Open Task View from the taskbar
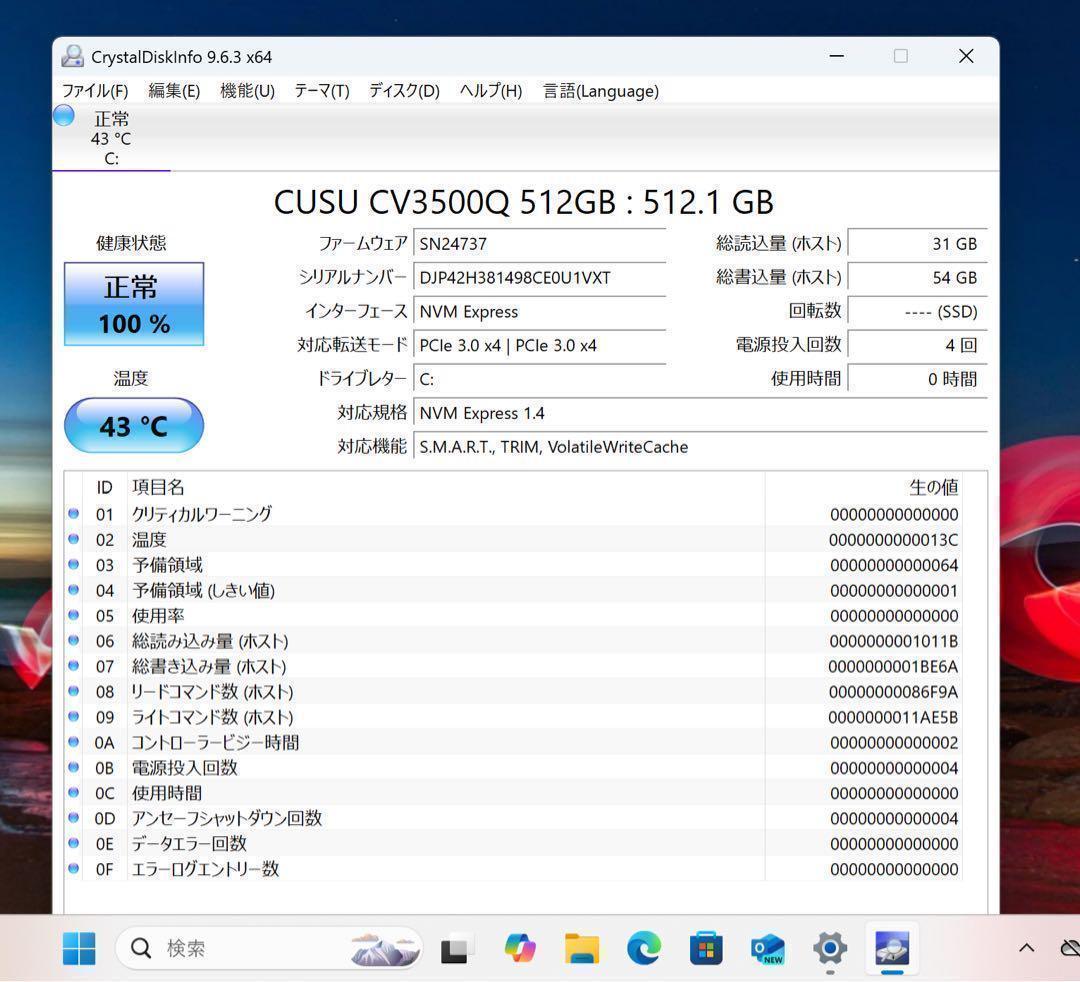The width and height of the screenshot is (1080, 982). coord(455,949)
